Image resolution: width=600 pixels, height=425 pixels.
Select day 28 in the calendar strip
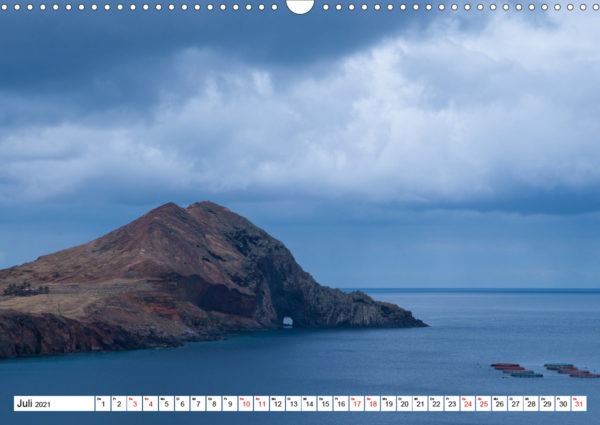coord(531,404)
